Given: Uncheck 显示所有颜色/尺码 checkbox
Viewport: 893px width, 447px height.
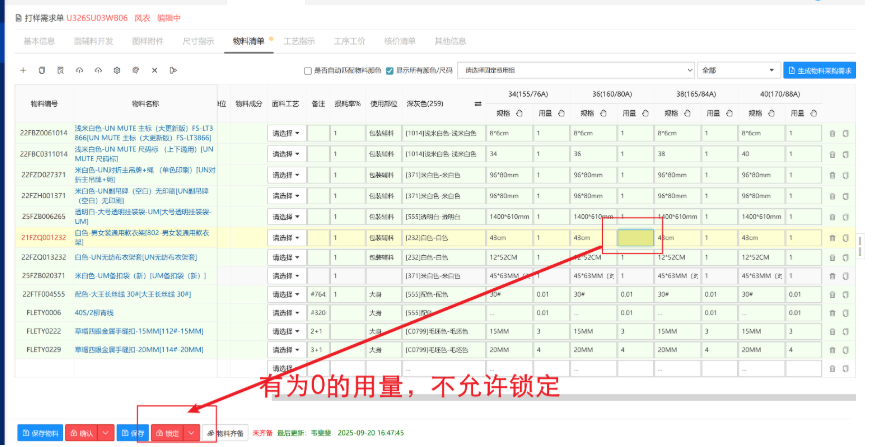Looking at the screenshot, I should (390, 71).
